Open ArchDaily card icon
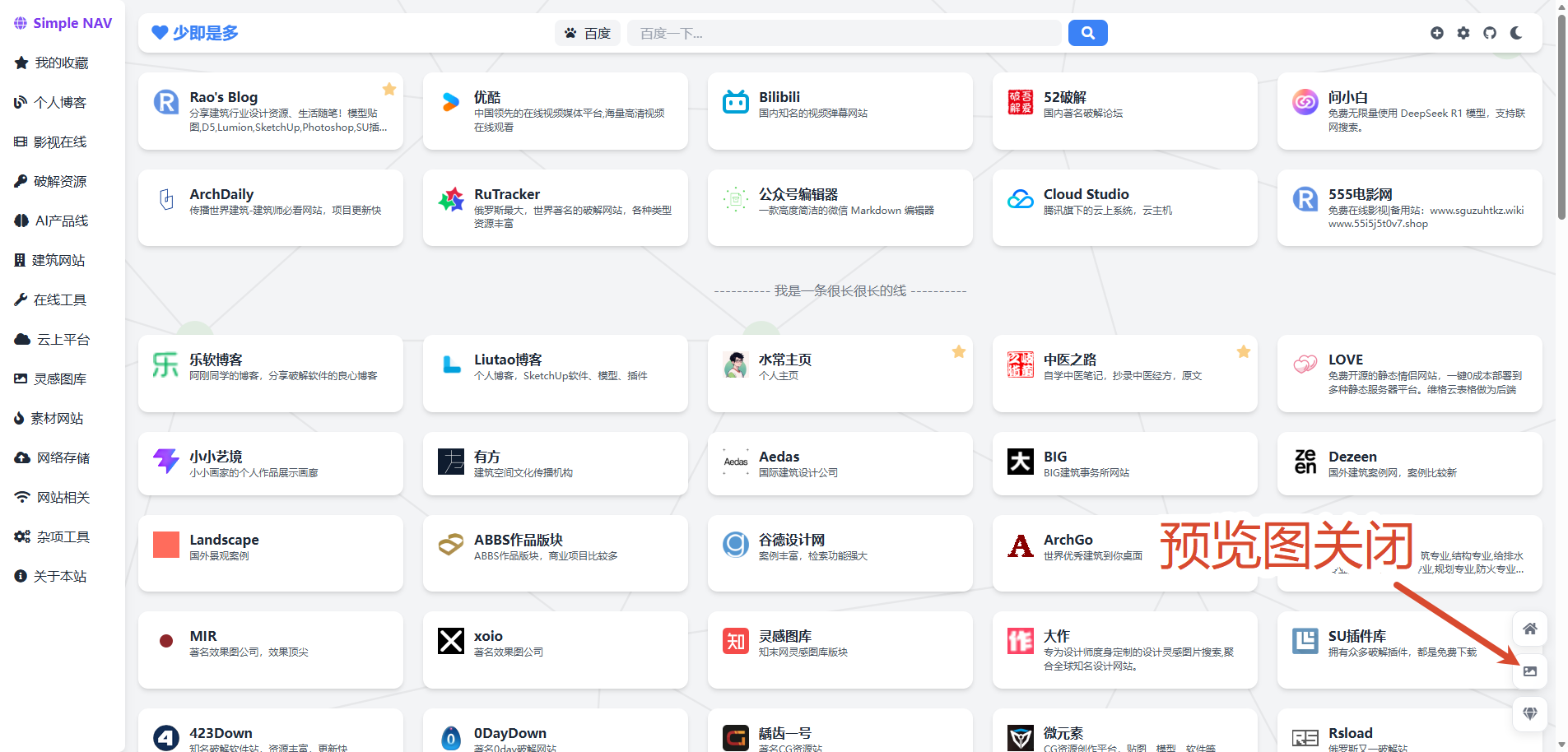1568x752 pixels. [x=166, y=199]
